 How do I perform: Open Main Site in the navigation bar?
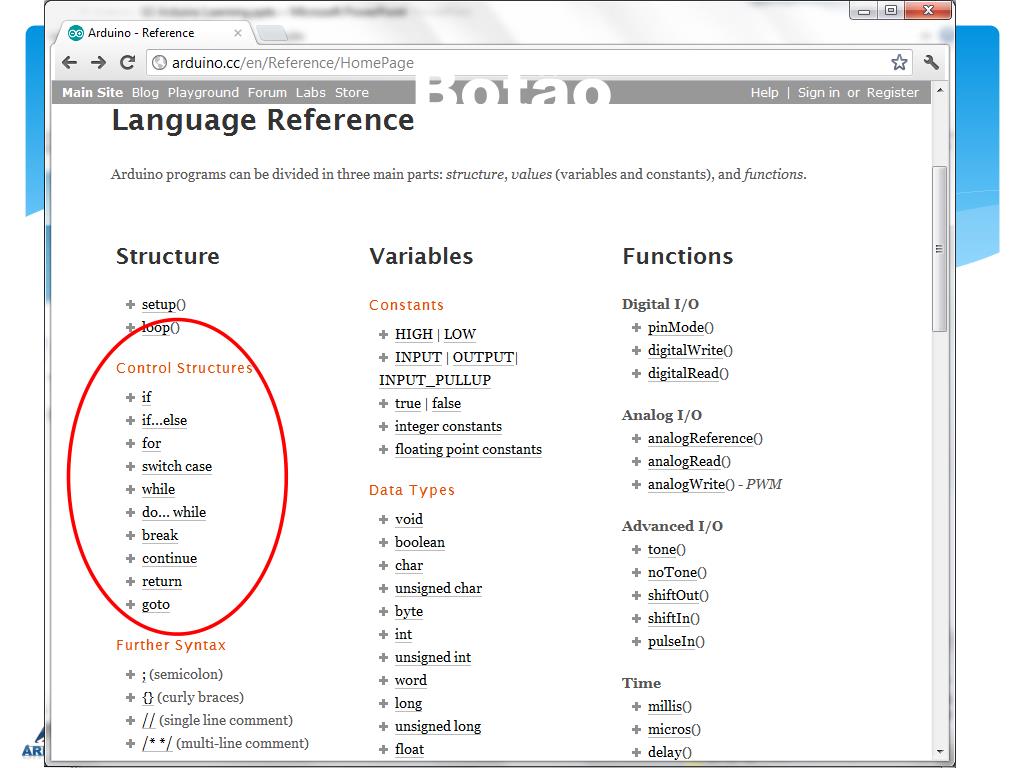[x=93, y=93]
